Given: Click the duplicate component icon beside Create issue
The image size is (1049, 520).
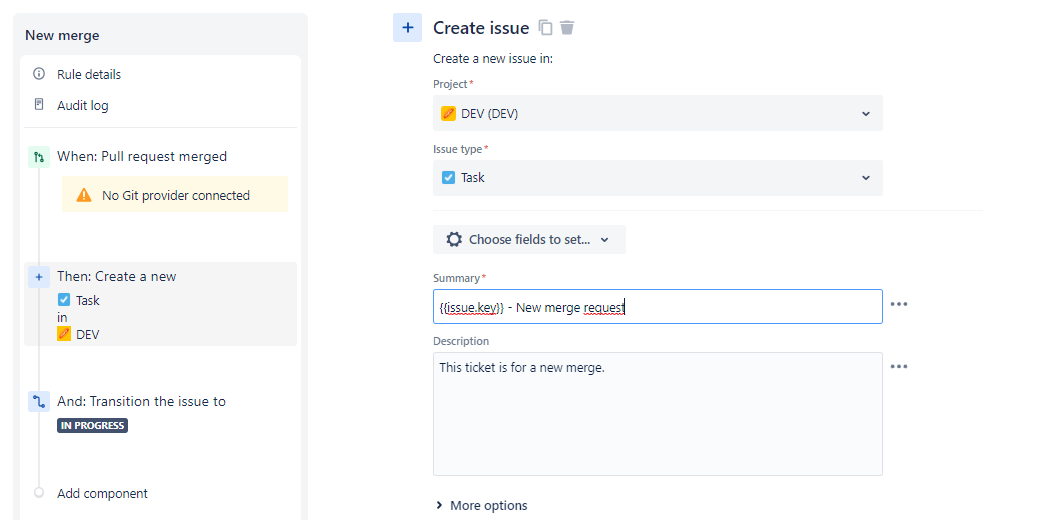Looking at the screenshot, I should (546, 27).
